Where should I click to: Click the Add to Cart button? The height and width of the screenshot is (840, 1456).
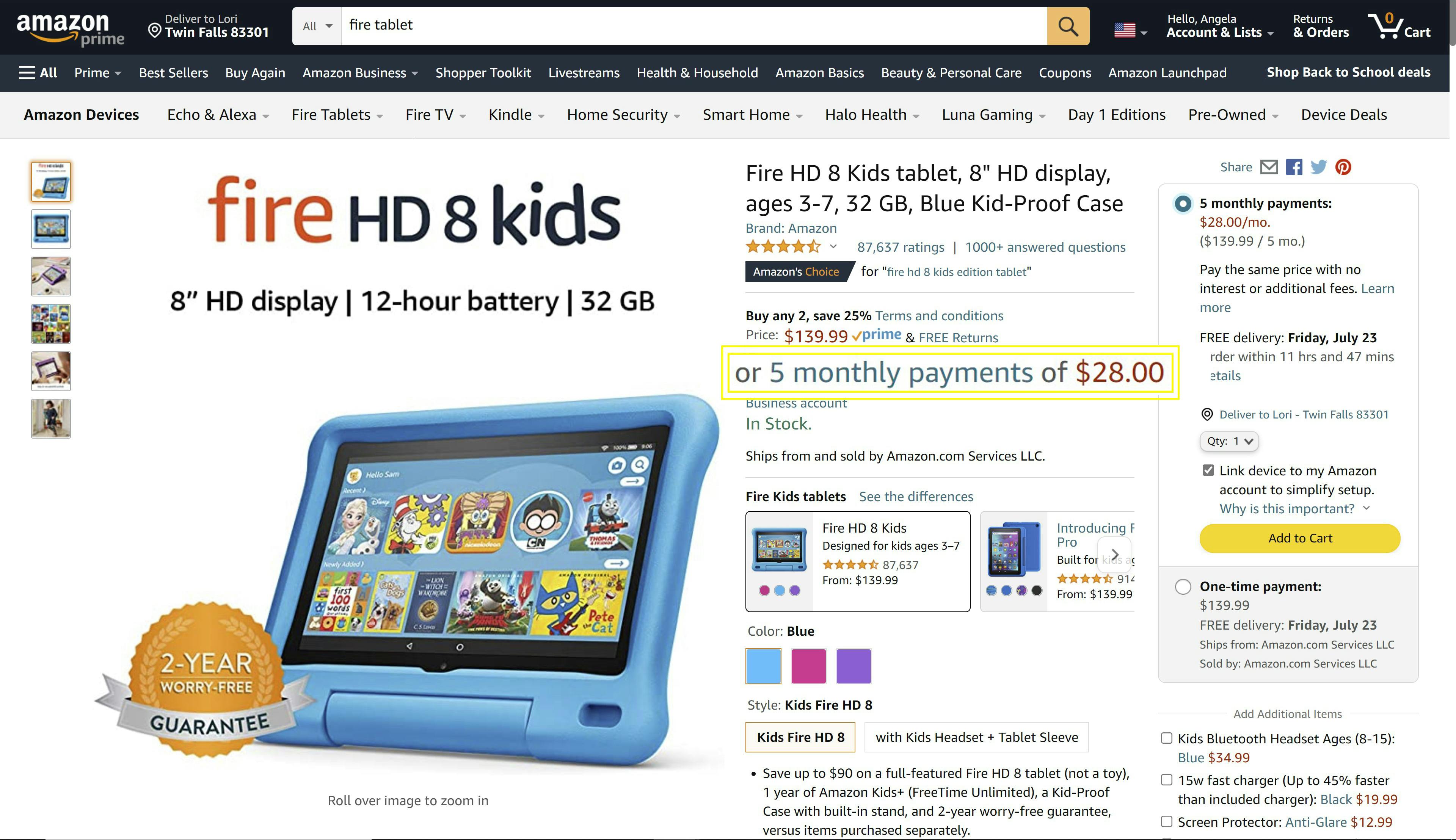(1300, 538)
